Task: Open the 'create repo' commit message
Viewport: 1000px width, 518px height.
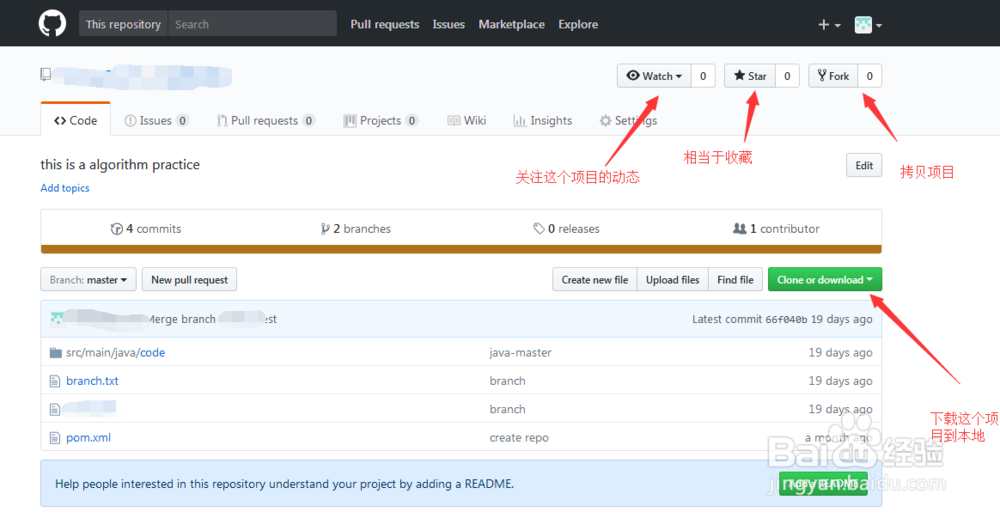Action: [x=519, y=438]
